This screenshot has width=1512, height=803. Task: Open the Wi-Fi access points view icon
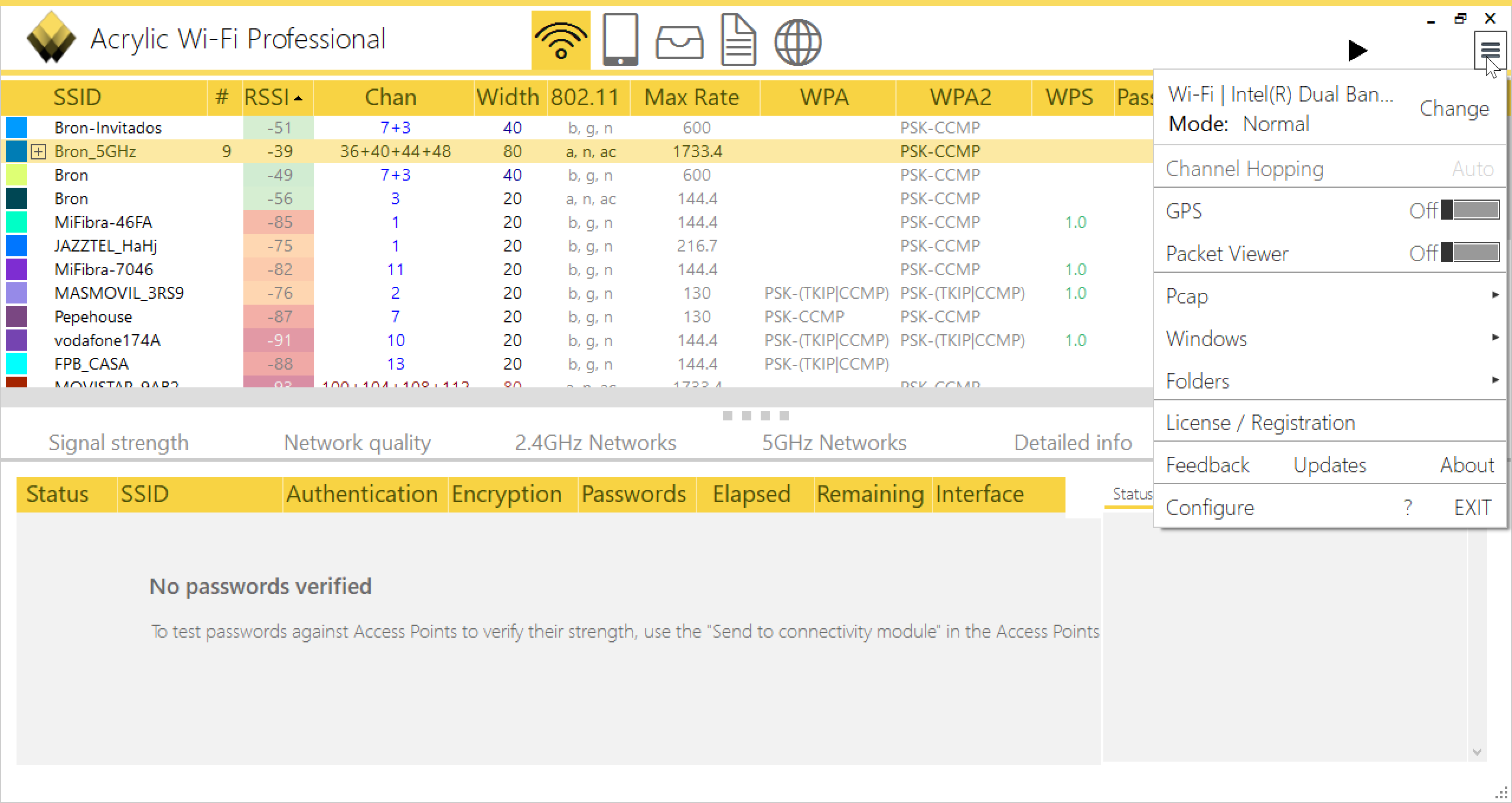click(561, 41)
